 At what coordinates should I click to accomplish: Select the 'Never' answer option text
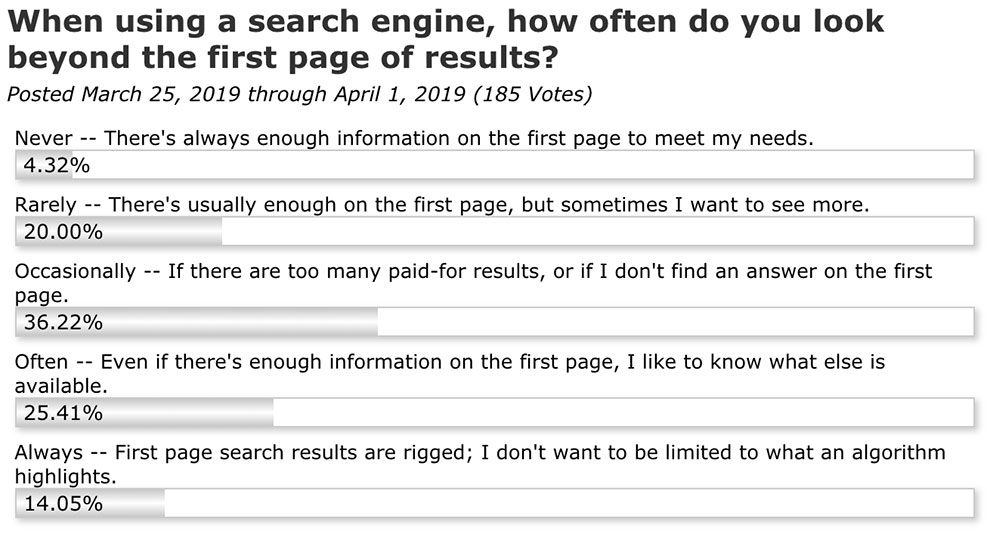click(414, 138)
